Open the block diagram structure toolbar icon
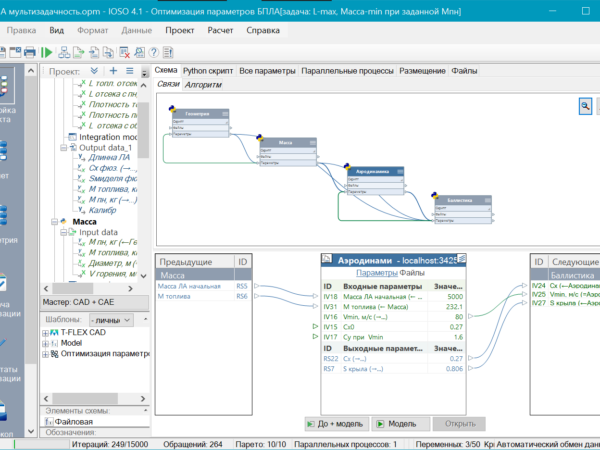The image size is (600, 450). pyautogui.click(x=64, y=52)
